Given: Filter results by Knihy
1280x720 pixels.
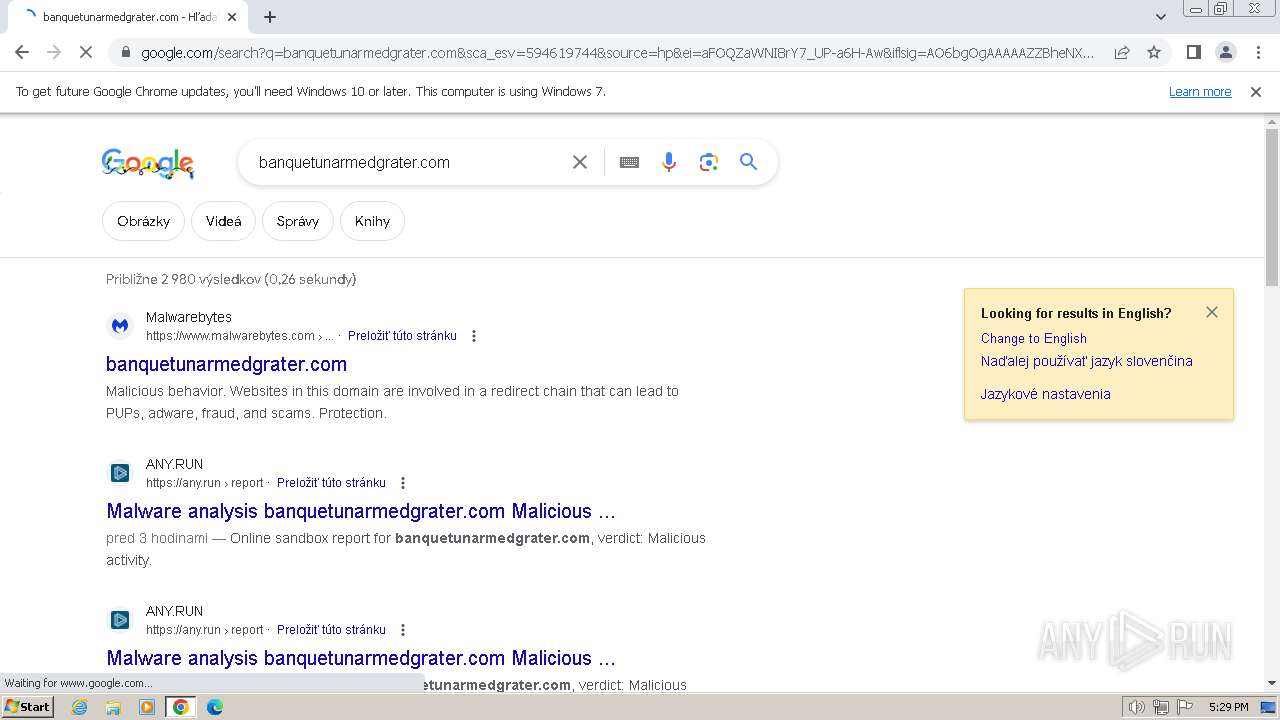Looking at the screenshot, I should click(x=372, y=221).
